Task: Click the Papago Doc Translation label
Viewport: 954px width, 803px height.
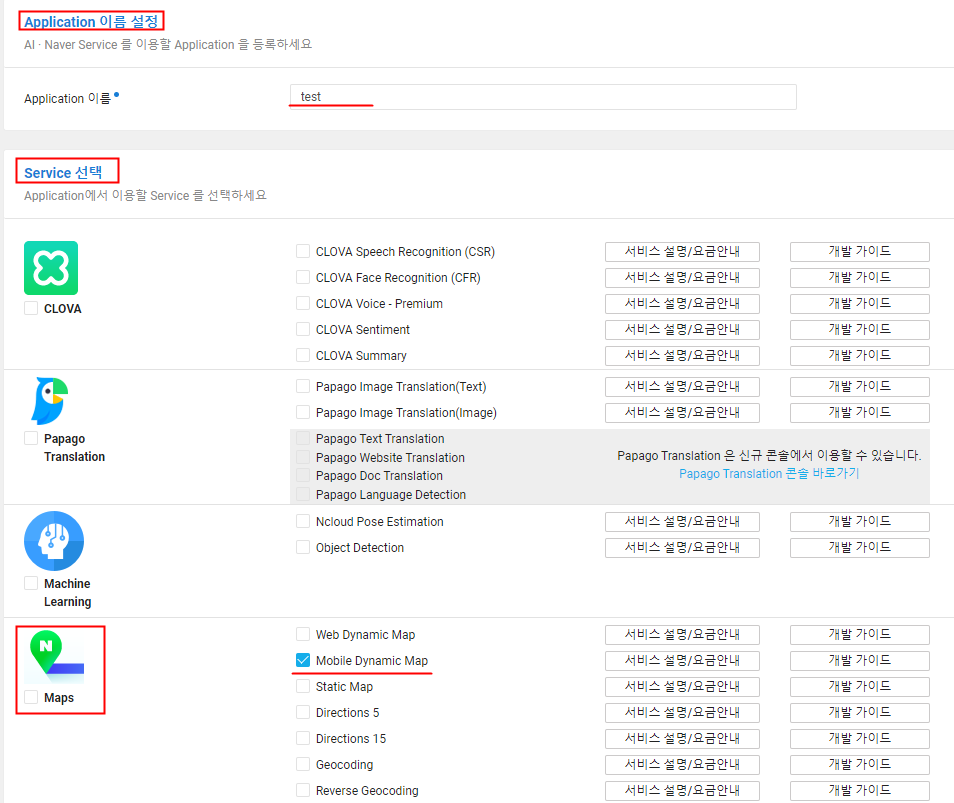Action: click(379, 476)
